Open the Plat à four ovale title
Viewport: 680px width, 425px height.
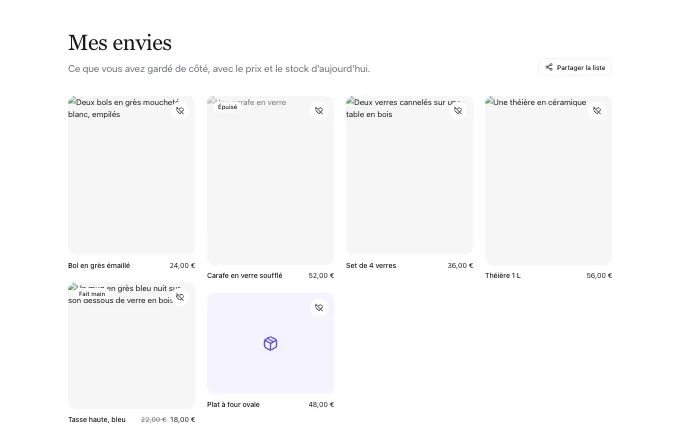tap(233, 405)
